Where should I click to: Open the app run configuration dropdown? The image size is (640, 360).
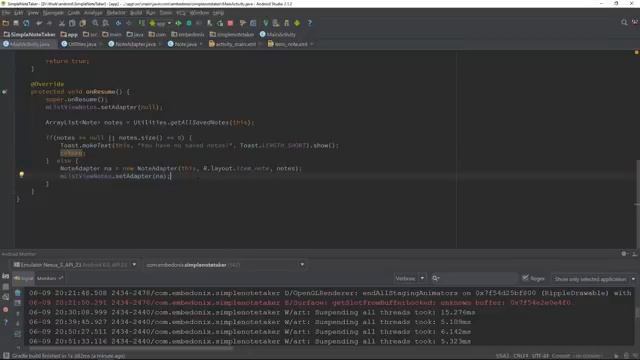click(x=160, y=23)
